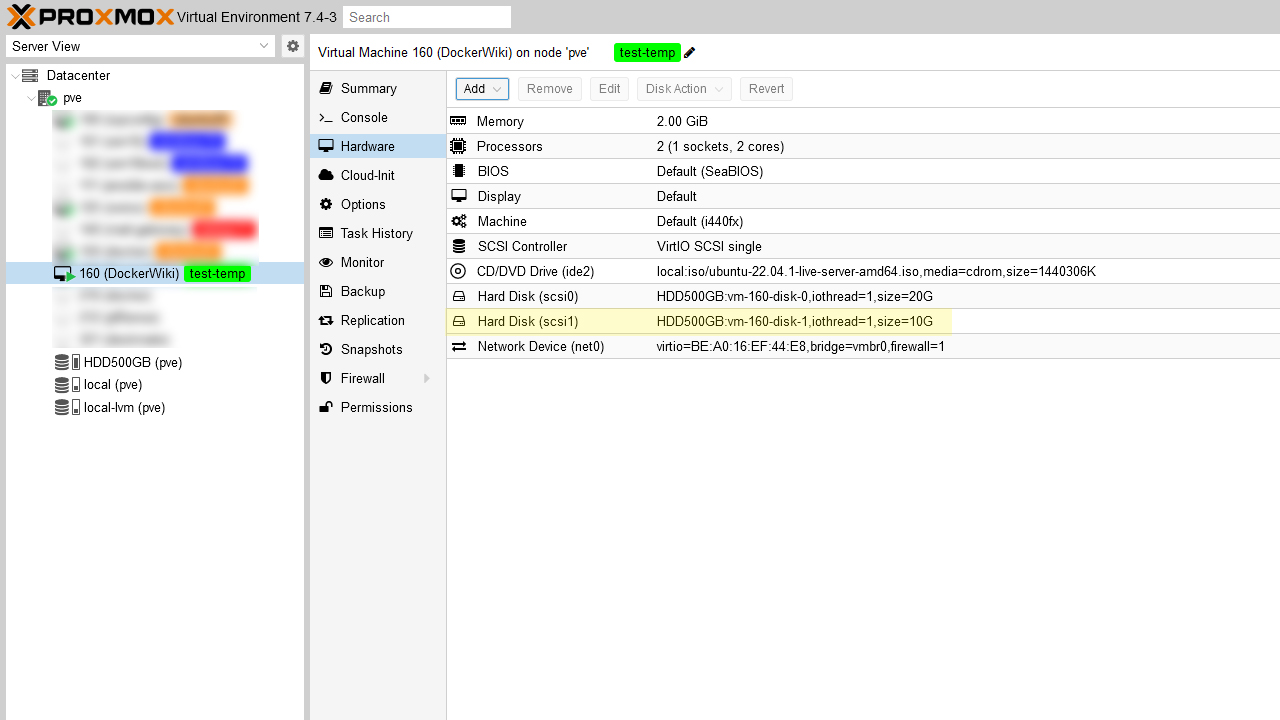Click the Network Device net0 icon
The image size is (1280, 720).
click(x=459, y=347)
